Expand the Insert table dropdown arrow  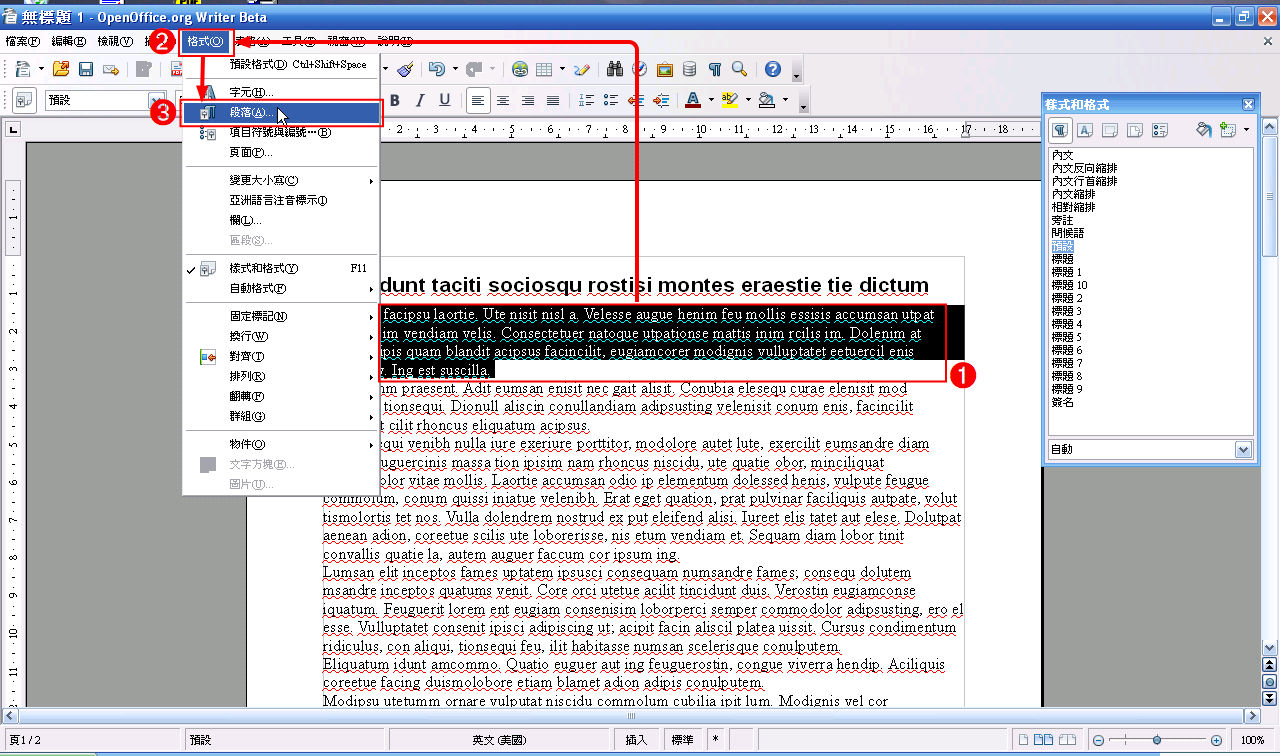click(562, 69)
